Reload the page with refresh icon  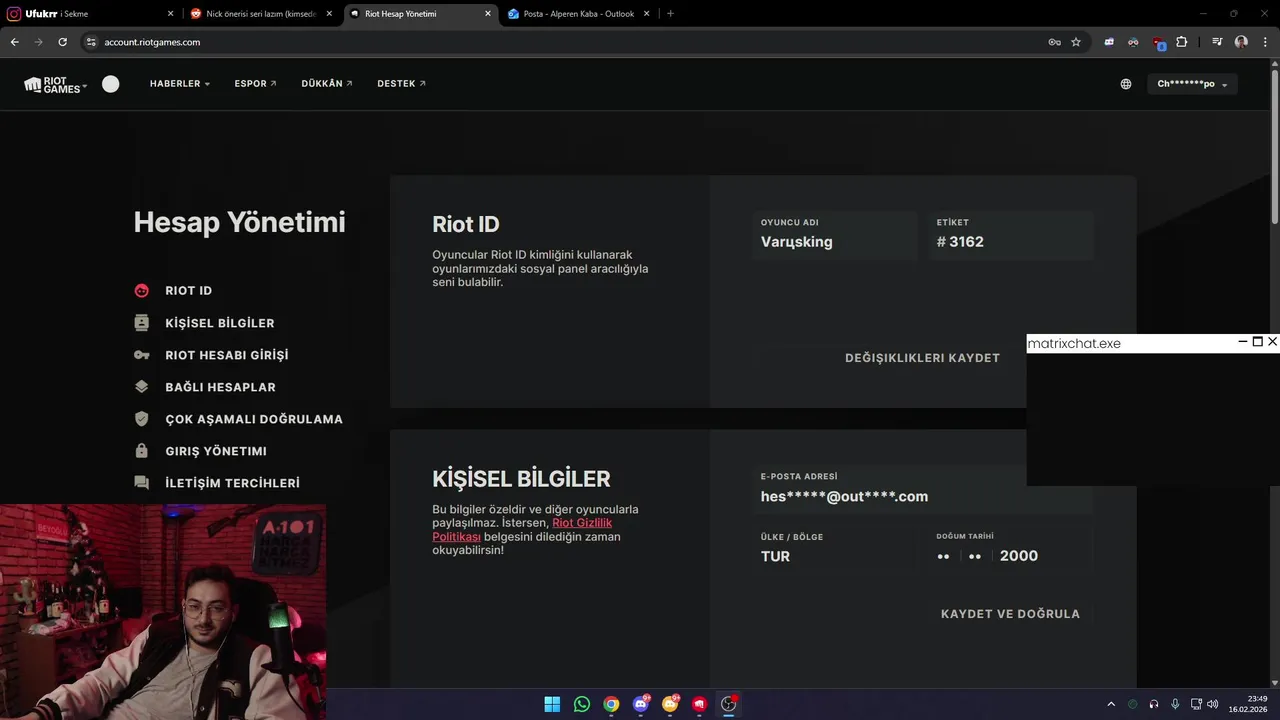pyautogui.click(x=63, y=42)
